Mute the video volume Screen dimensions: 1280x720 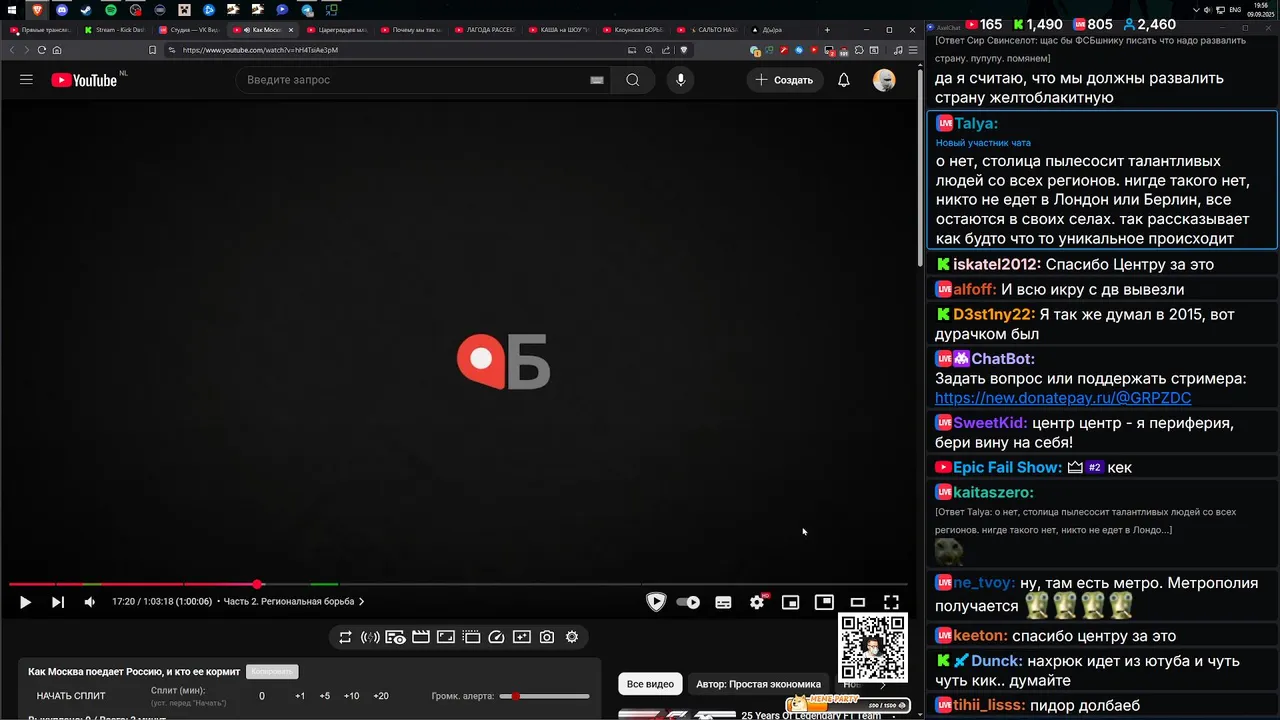point(89,602)
